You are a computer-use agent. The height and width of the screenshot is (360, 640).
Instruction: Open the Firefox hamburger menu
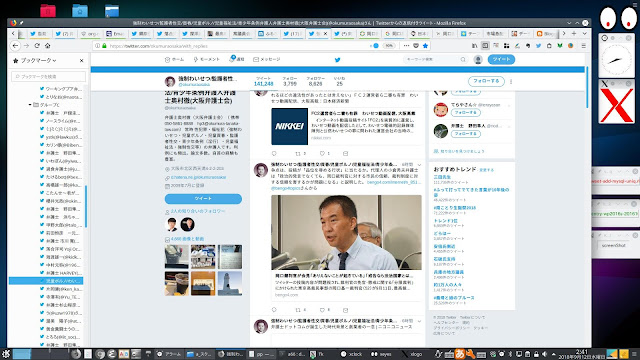pyautogui.click(x=584, y=46)
